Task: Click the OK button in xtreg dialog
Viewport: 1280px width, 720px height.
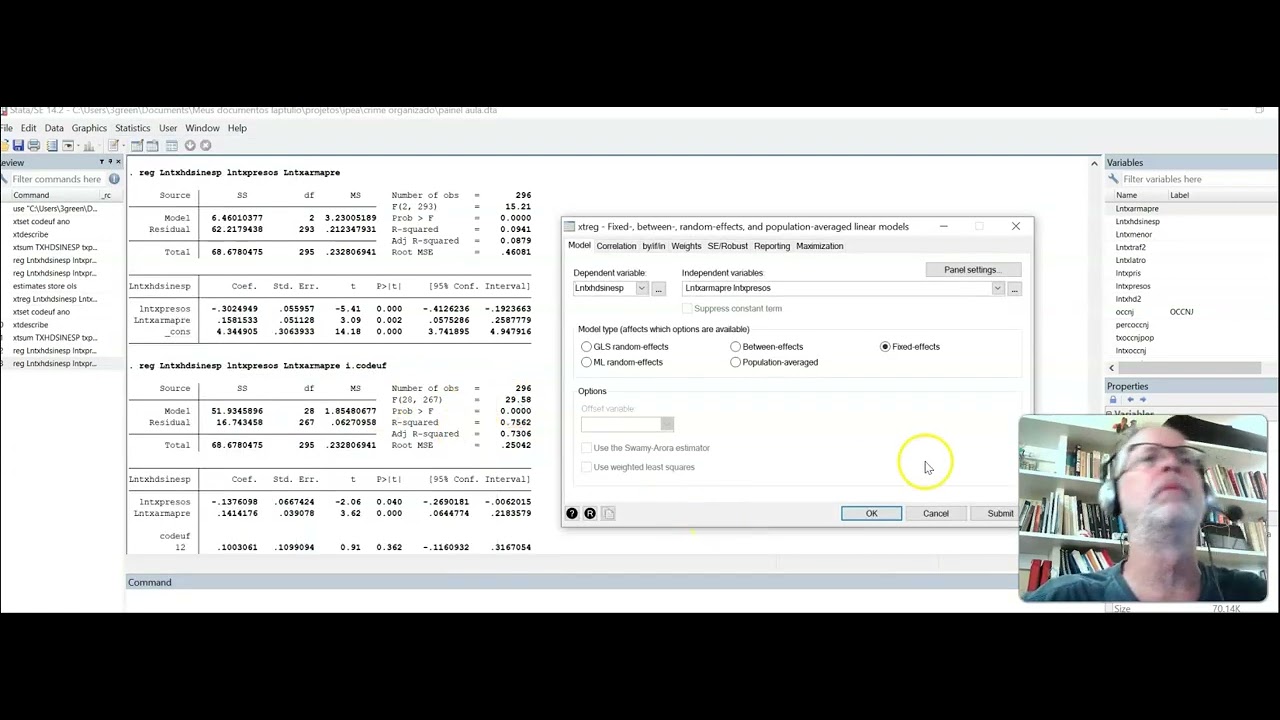Action: (871, 514)
